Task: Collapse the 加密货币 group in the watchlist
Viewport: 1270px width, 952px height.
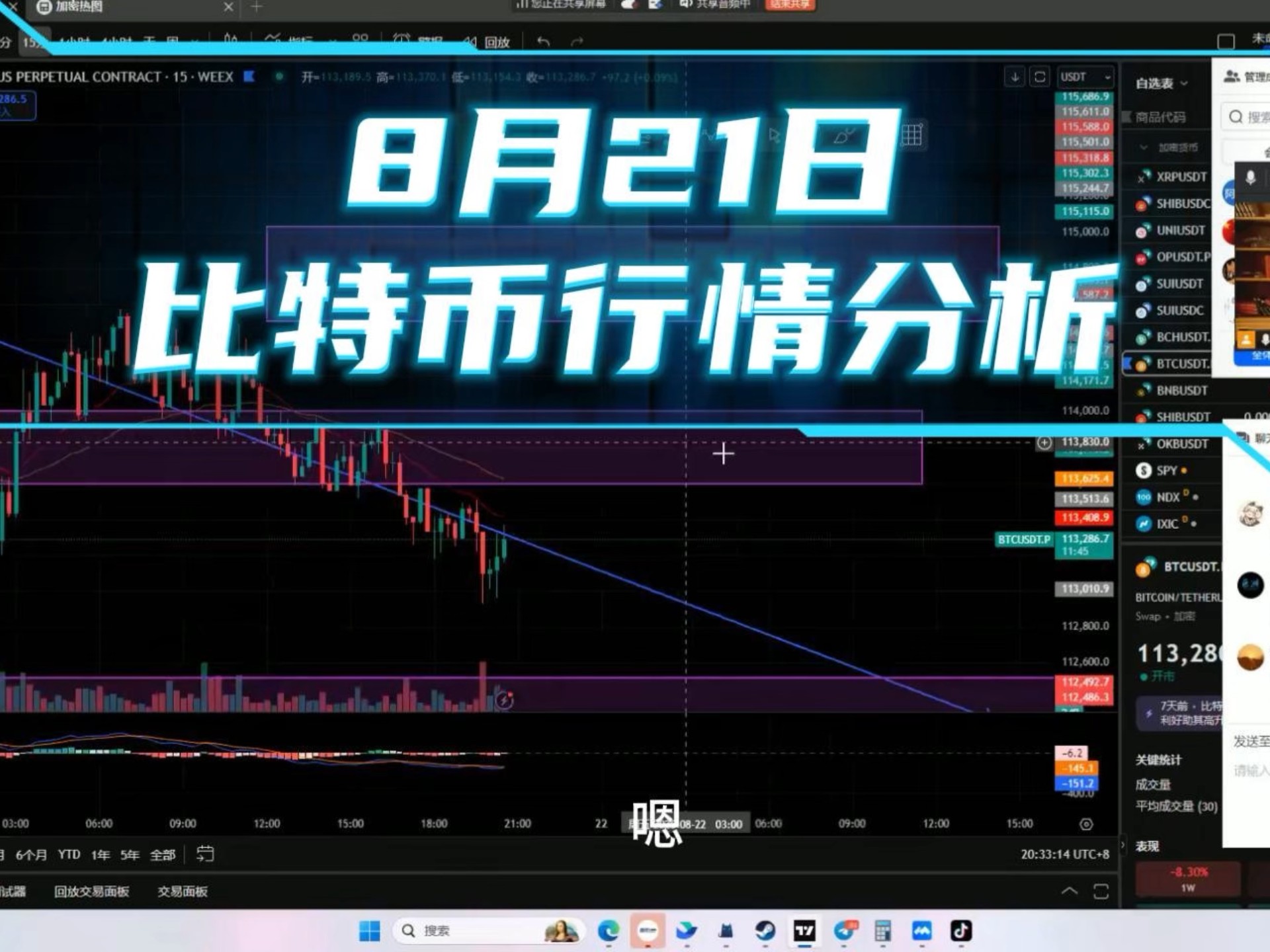Action: coord(1142,147)
